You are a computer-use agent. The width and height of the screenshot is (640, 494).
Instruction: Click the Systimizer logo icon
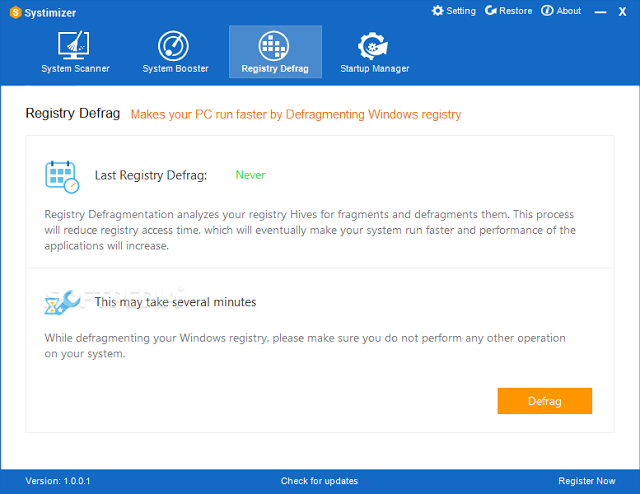(x=16, y=13)
